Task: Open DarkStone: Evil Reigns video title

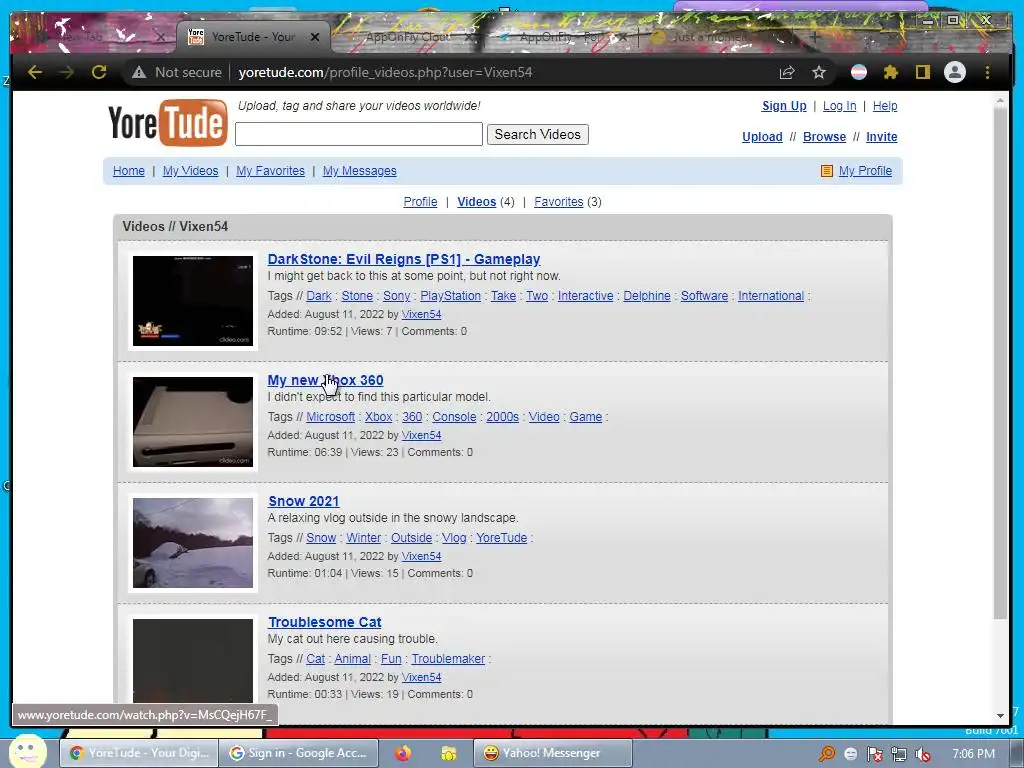Action: pos(404,259)
